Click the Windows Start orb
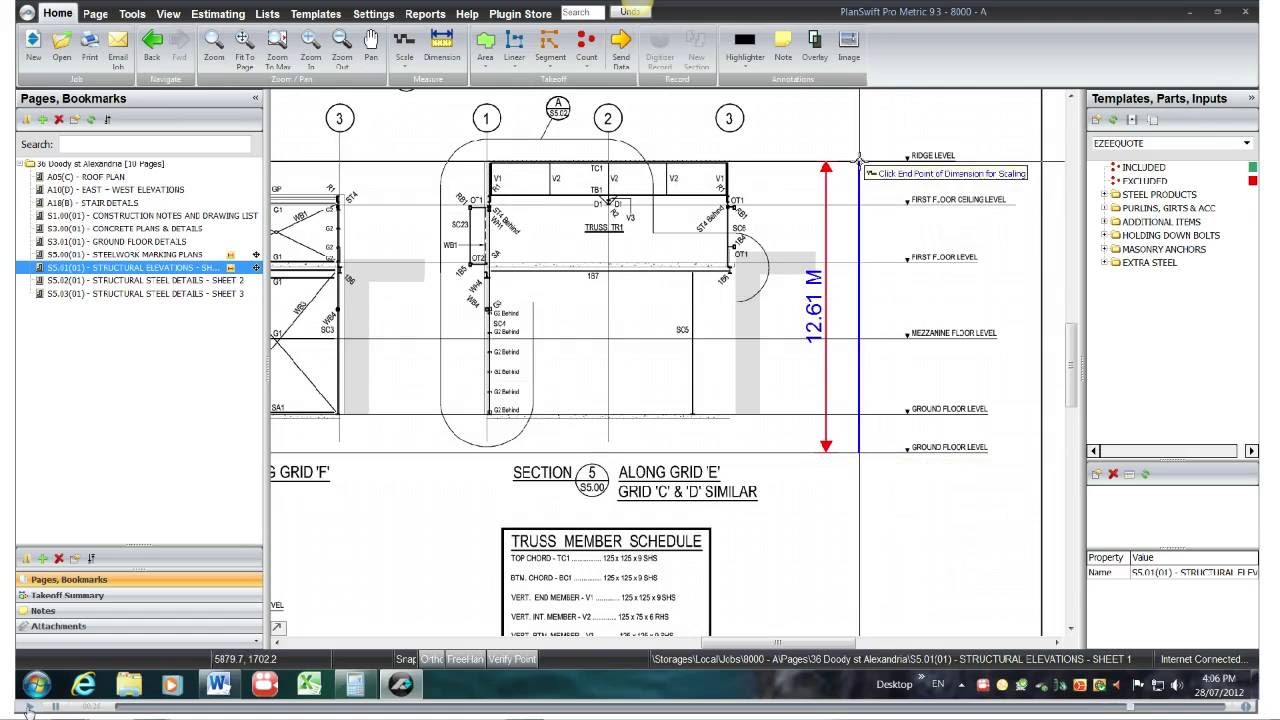This screenshot has width=1280, height=720. pyautogui.click(x=37, y=685)
